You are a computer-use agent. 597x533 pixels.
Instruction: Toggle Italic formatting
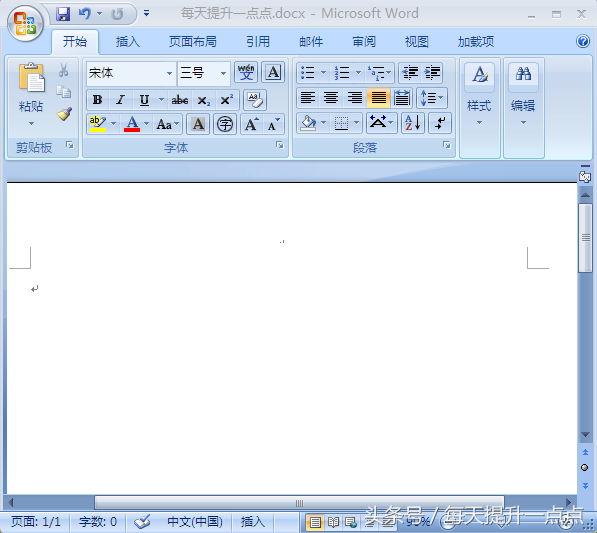(120, 100)
